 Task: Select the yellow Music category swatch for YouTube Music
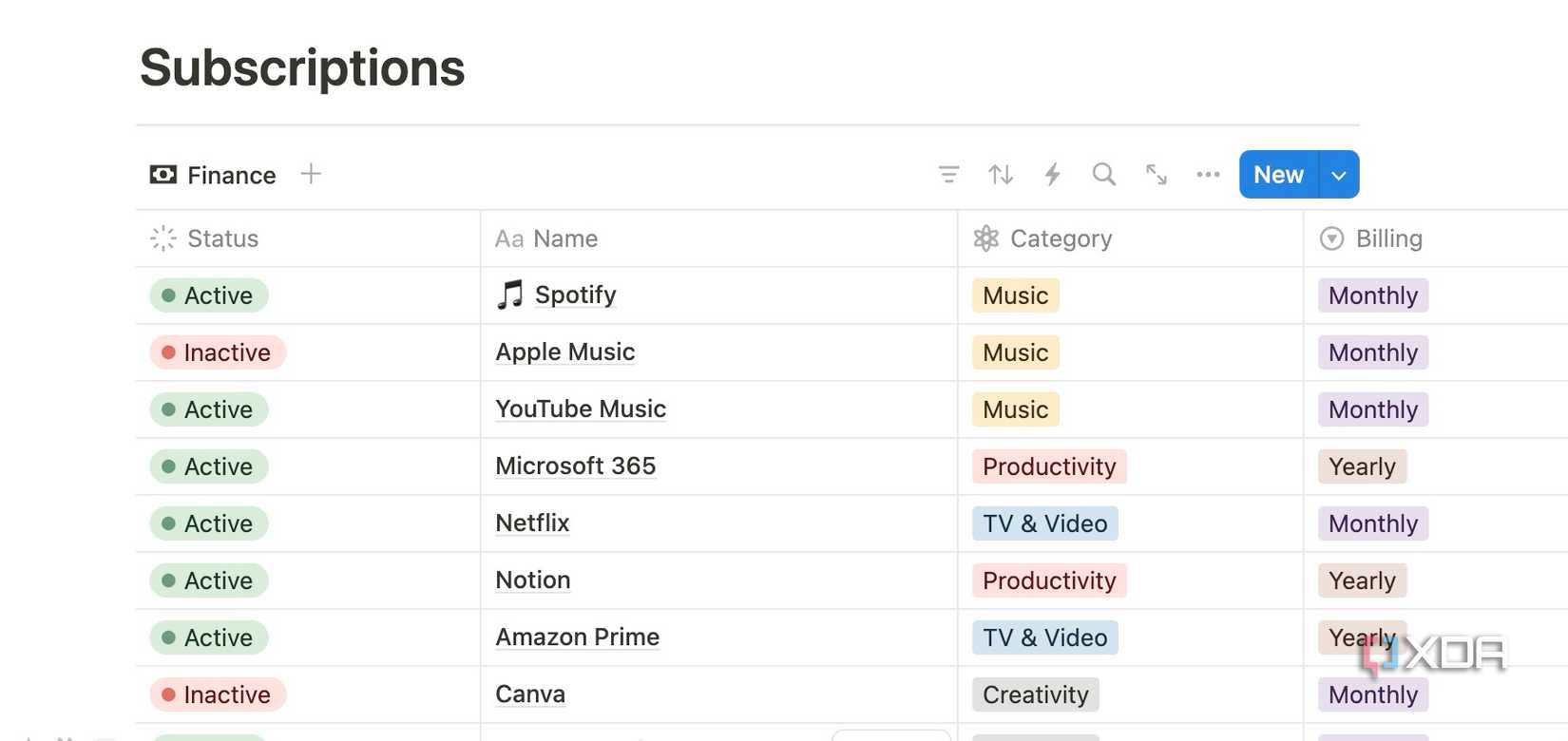click(x=1014, y=409)
